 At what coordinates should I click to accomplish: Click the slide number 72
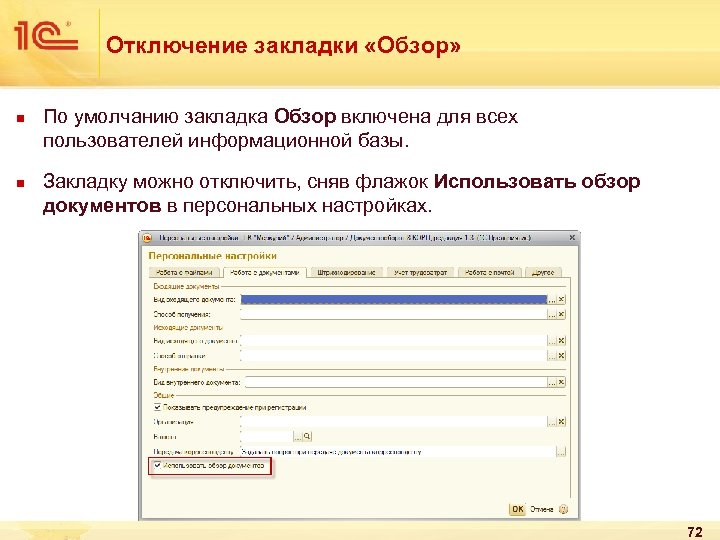point(695,532)
